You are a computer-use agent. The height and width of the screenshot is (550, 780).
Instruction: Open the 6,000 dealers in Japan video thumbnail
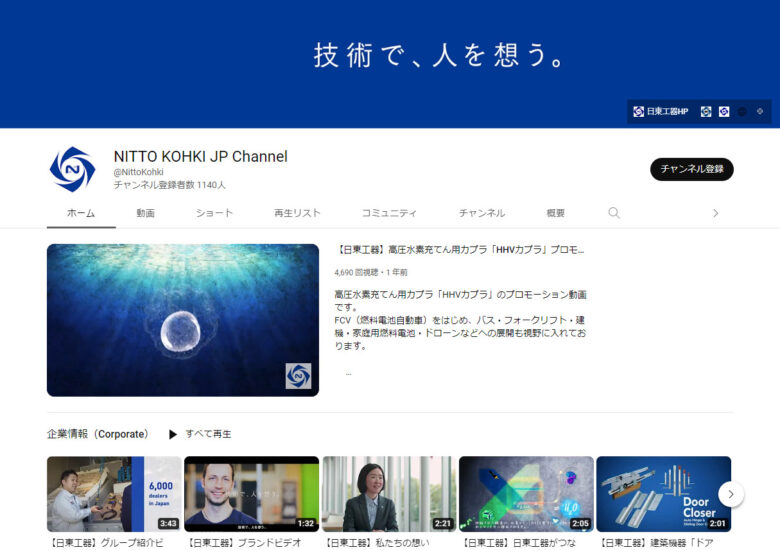pyautogui.click(x=114, y=494)
